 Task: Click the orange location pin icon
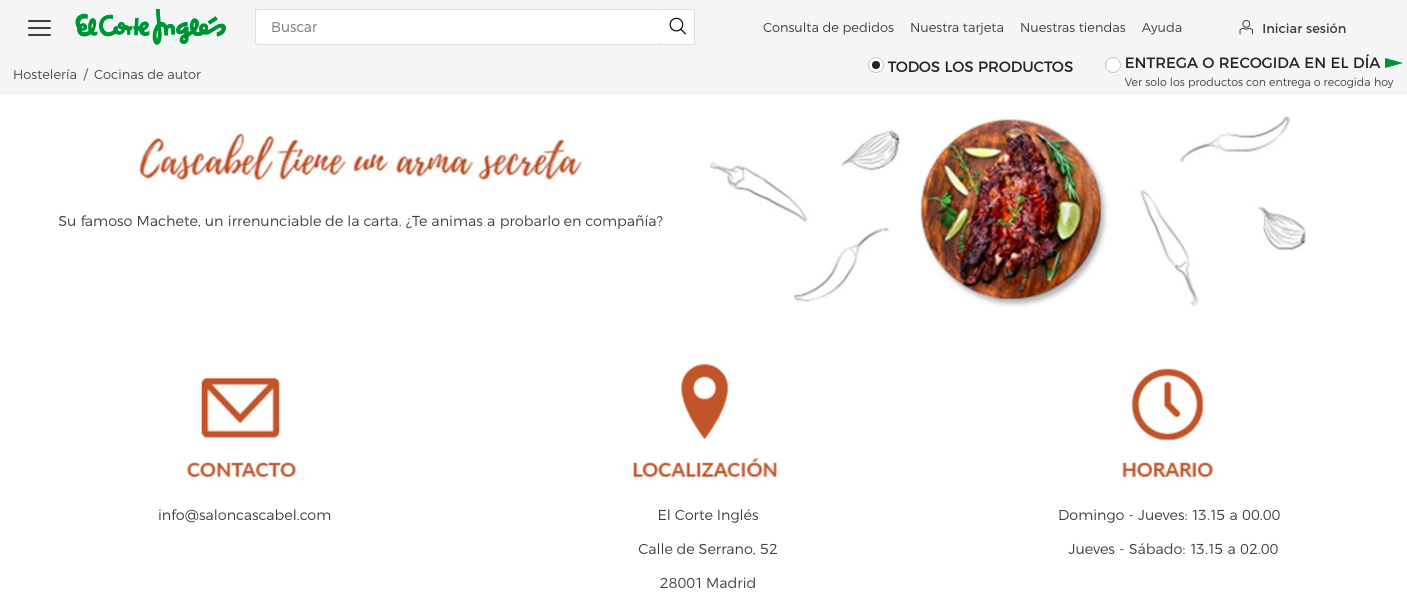(x=705, y=401)
